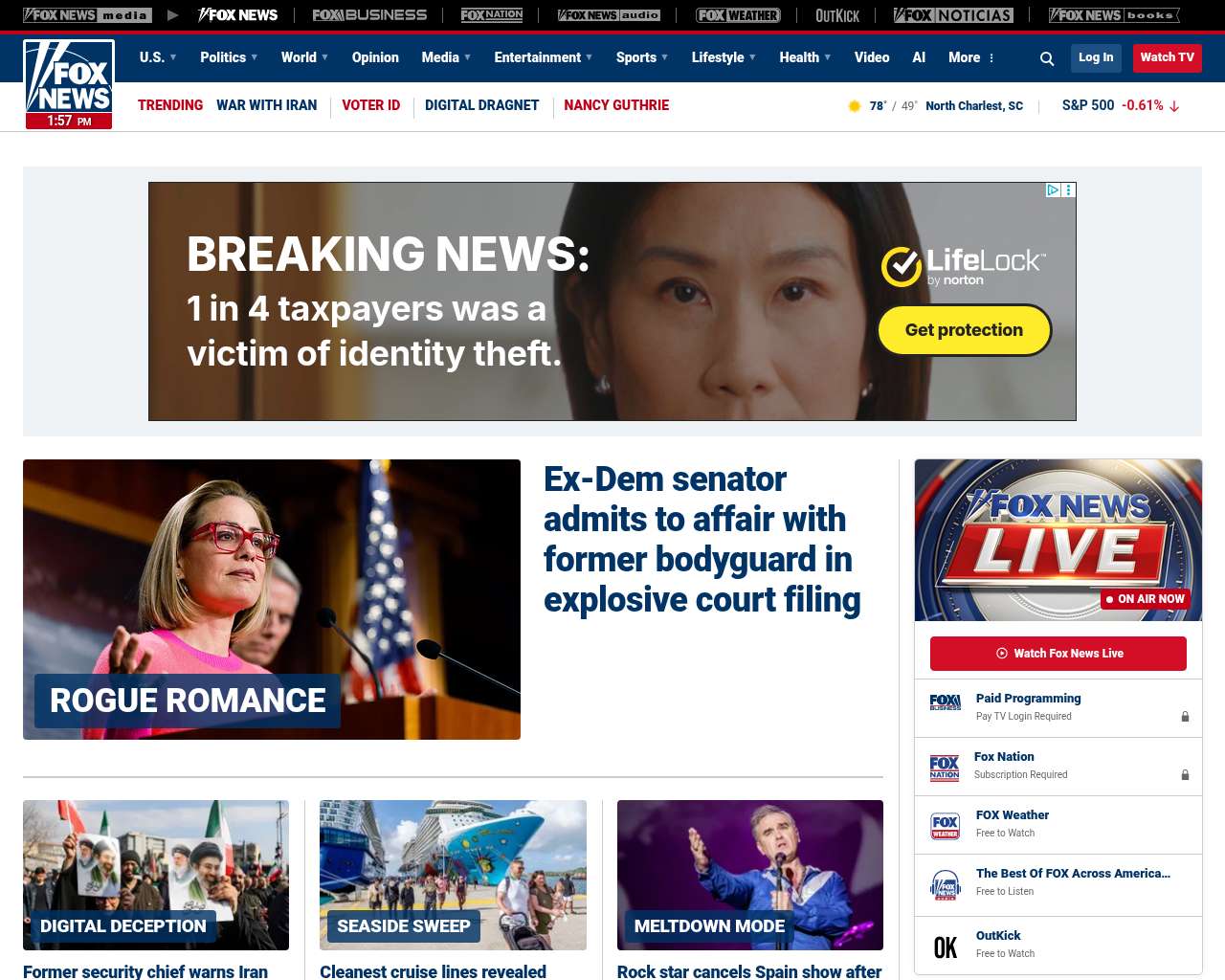Go to the AI section

(919, 57)
